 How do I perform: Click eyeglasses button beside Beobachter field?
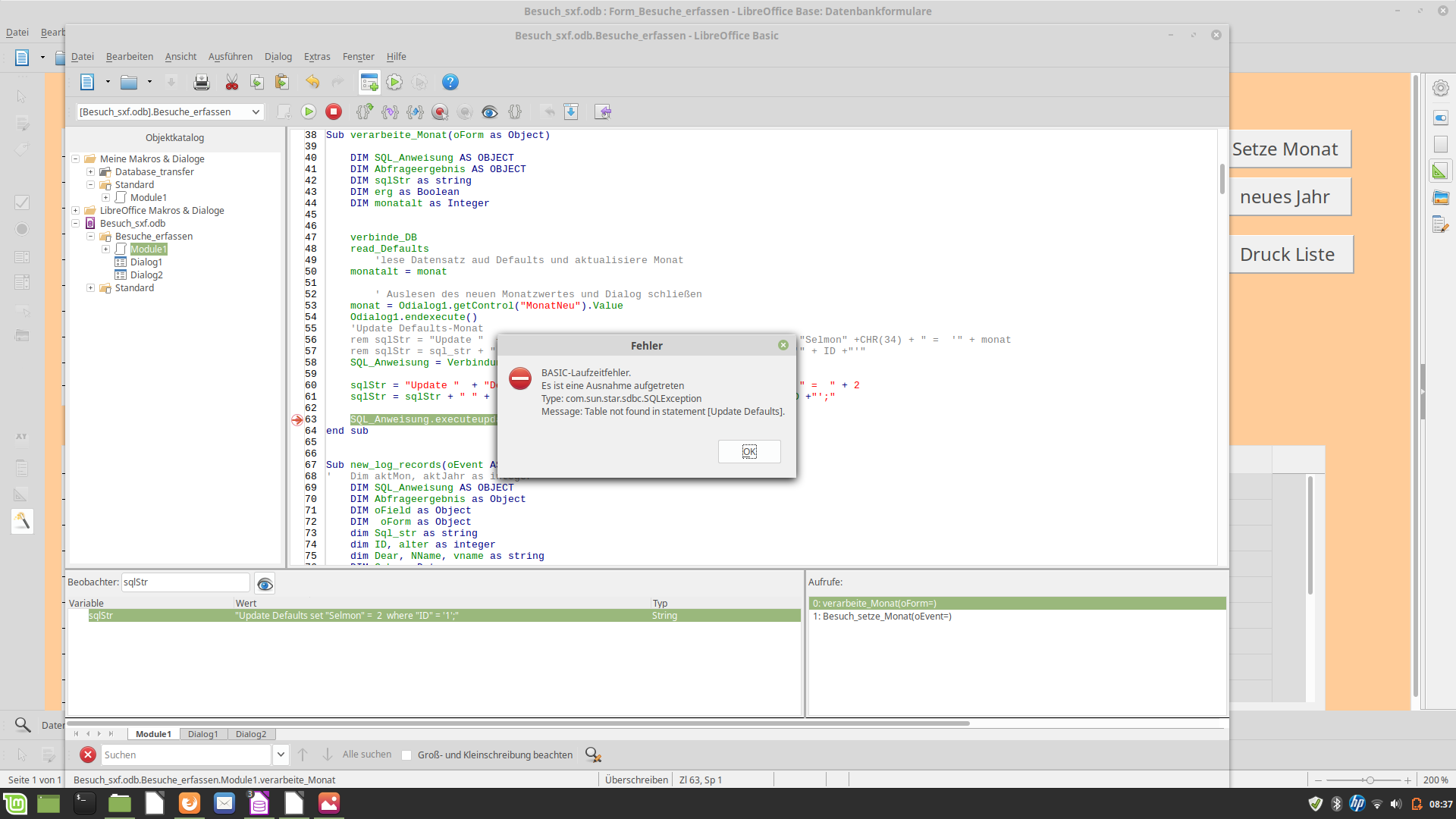point(265,583)
